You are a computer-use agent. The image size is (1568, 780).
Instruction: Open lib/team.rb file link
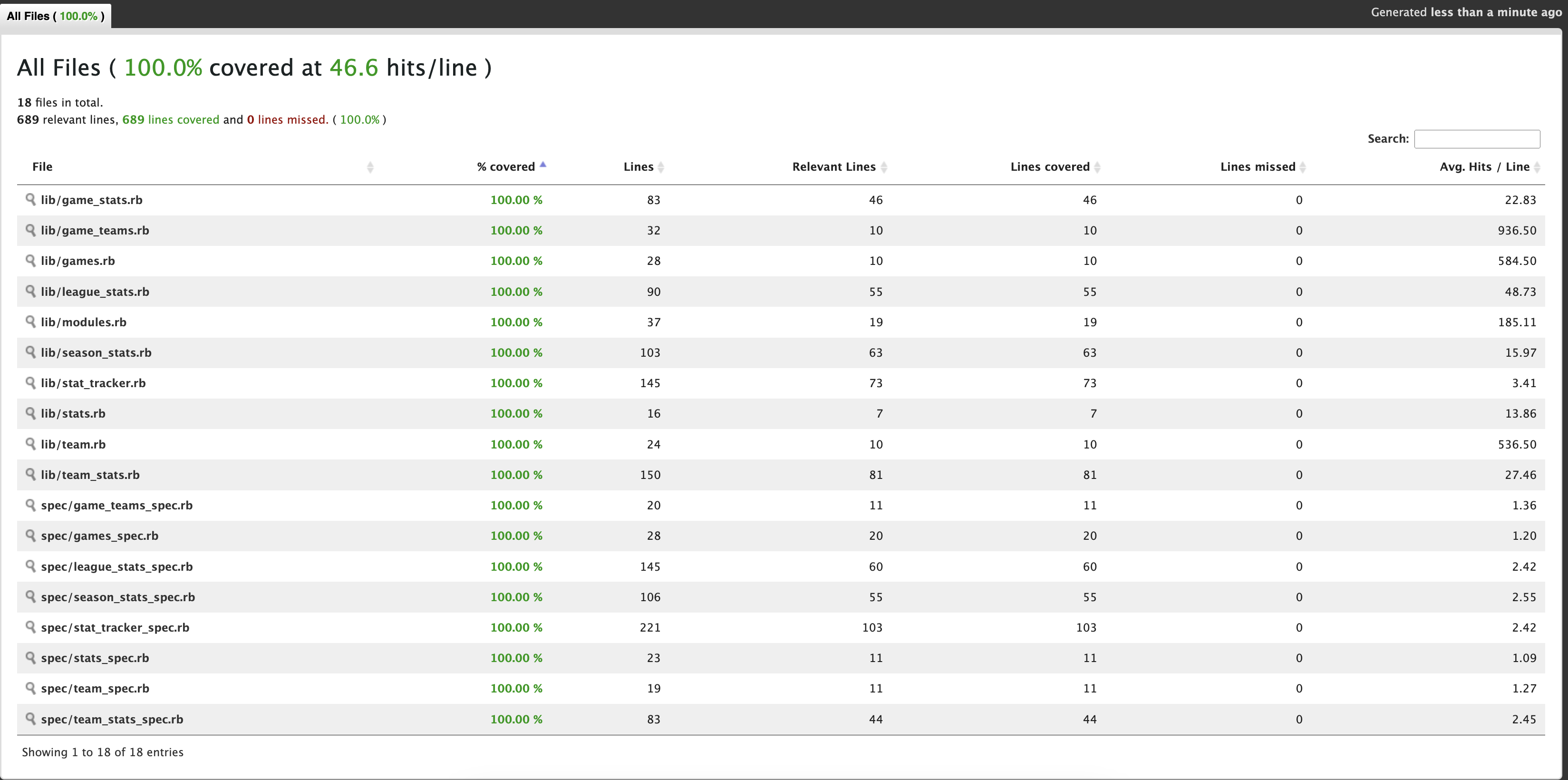coord(73,445)
